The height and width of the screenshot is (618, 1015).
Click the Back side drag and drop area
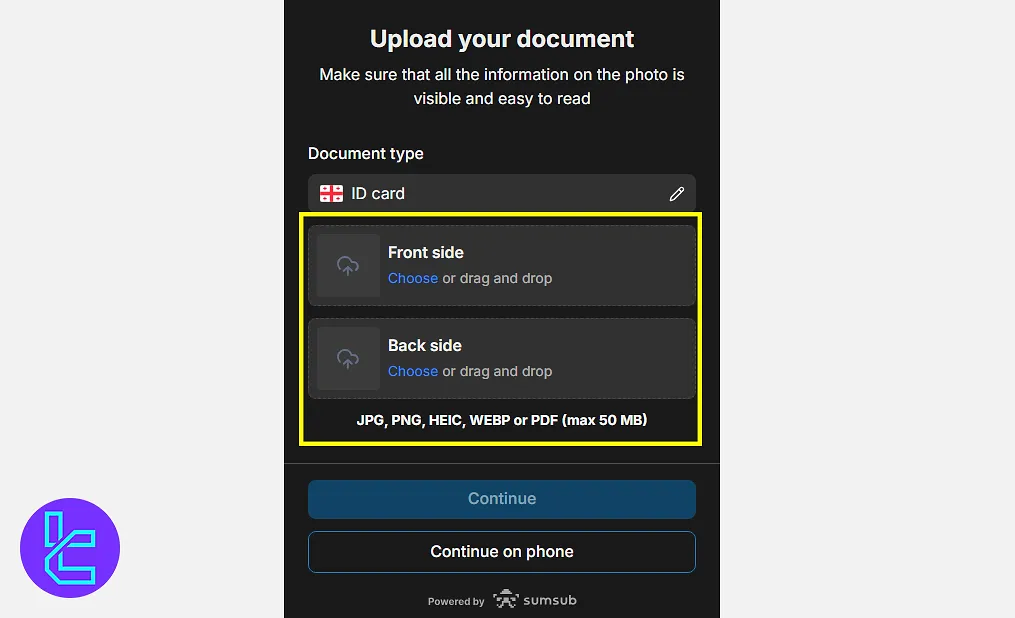click(x=502, y=359)
